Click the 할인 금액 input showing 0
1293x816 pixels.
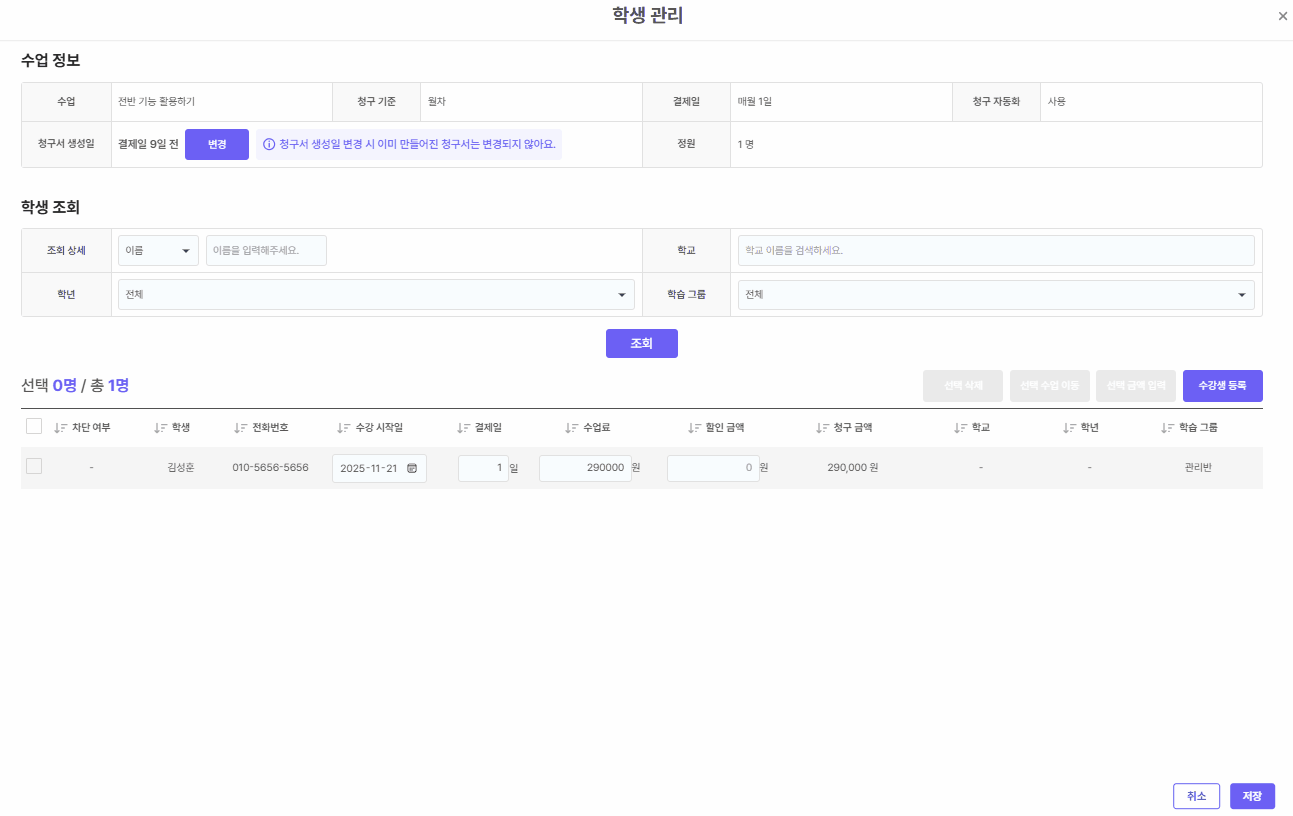(x=713, y=468)
